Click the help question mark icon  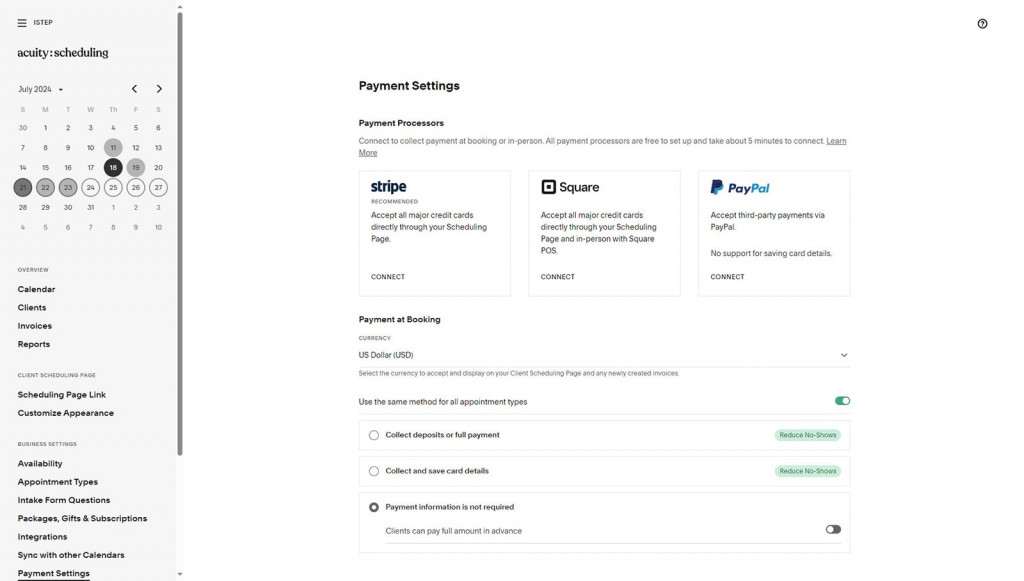point(982,24)
